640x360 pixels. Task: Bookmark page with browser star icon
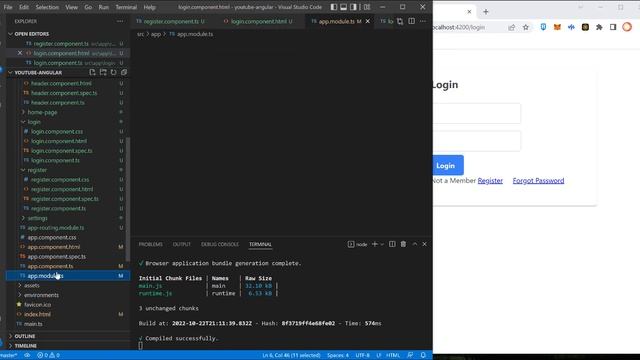point(526,27)
